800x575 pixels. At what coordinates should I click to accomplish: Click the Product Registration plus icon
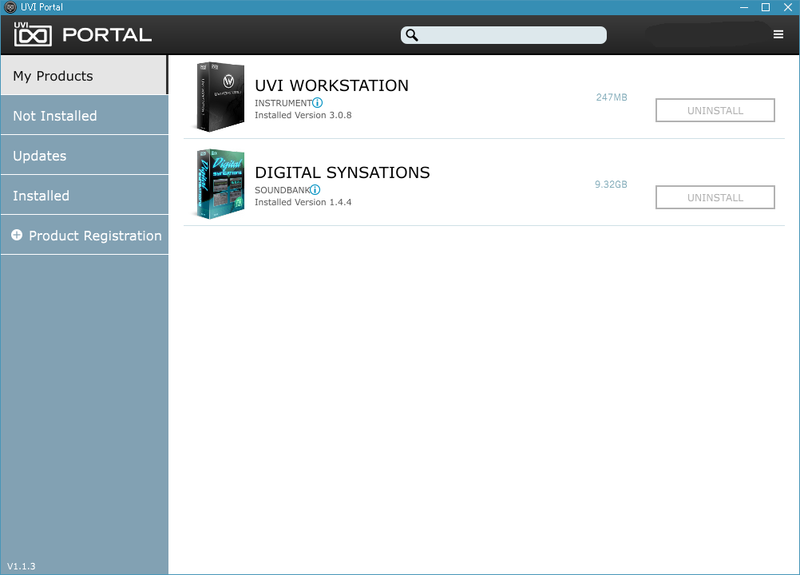pyautogui.click(x=17, y=235)
